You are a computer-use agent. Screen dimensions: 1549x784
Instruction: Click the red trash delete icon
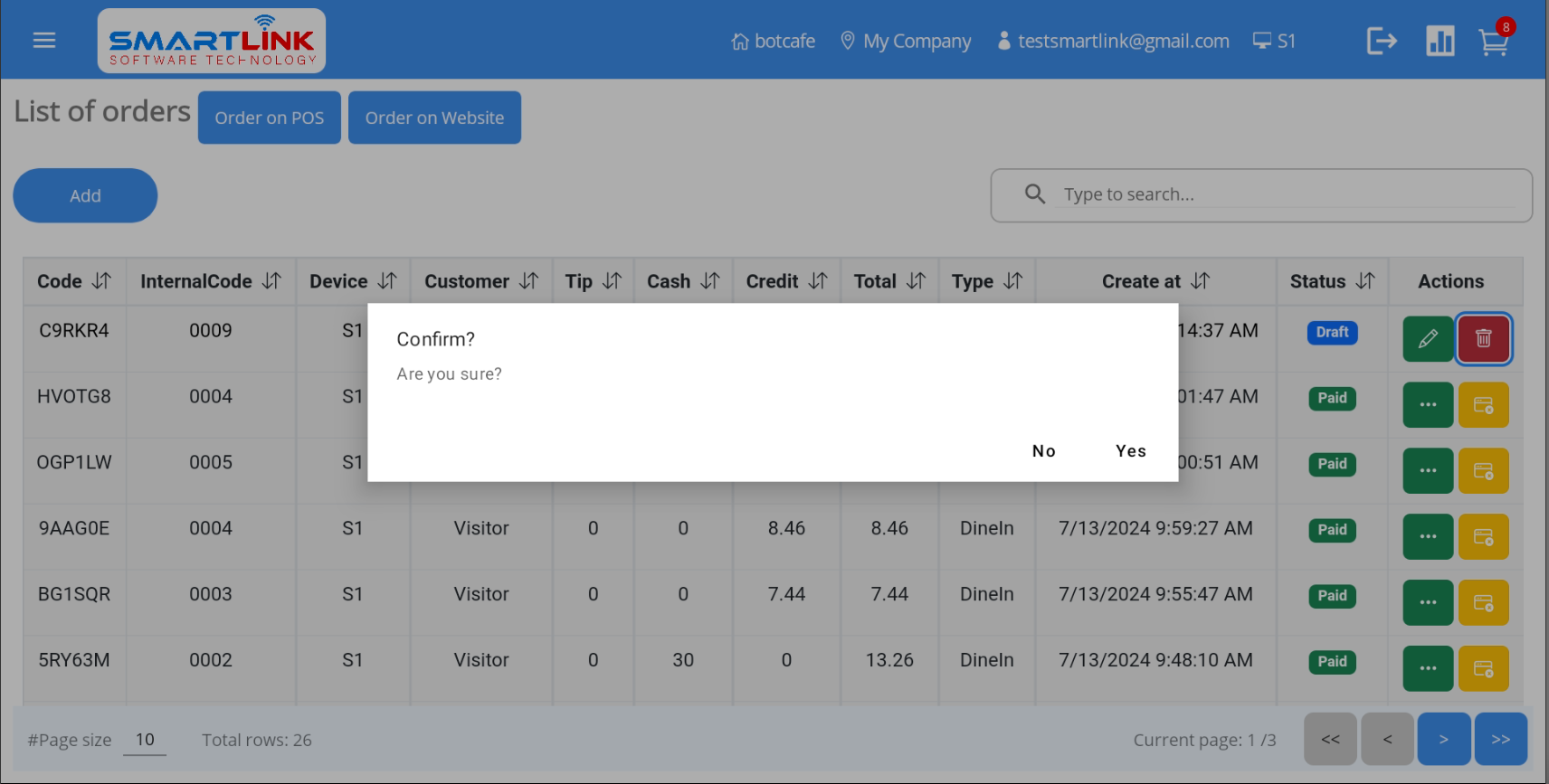tap(1483, 339)
